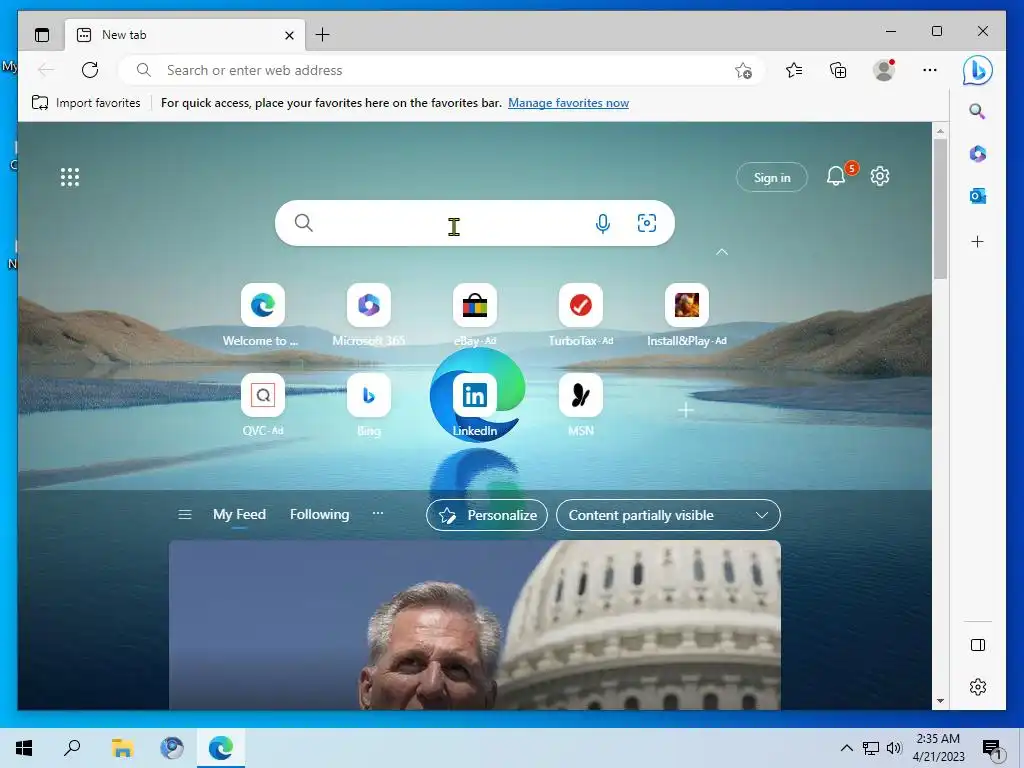
Task: Open page settings gear icon
Action: pos(880,176)
